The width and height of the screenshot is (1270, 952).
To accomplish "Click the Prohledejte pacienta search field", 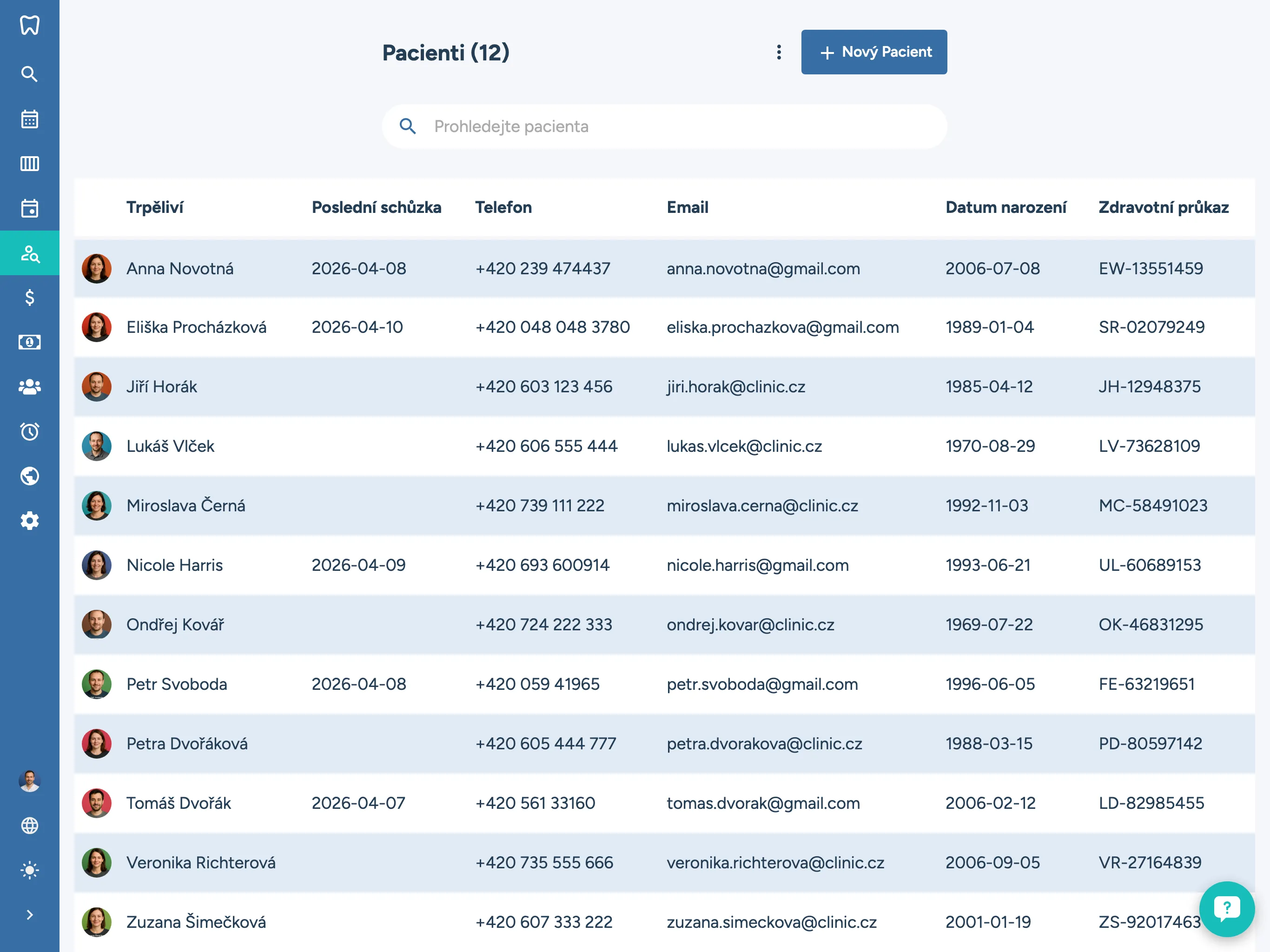I will (664, 126).
